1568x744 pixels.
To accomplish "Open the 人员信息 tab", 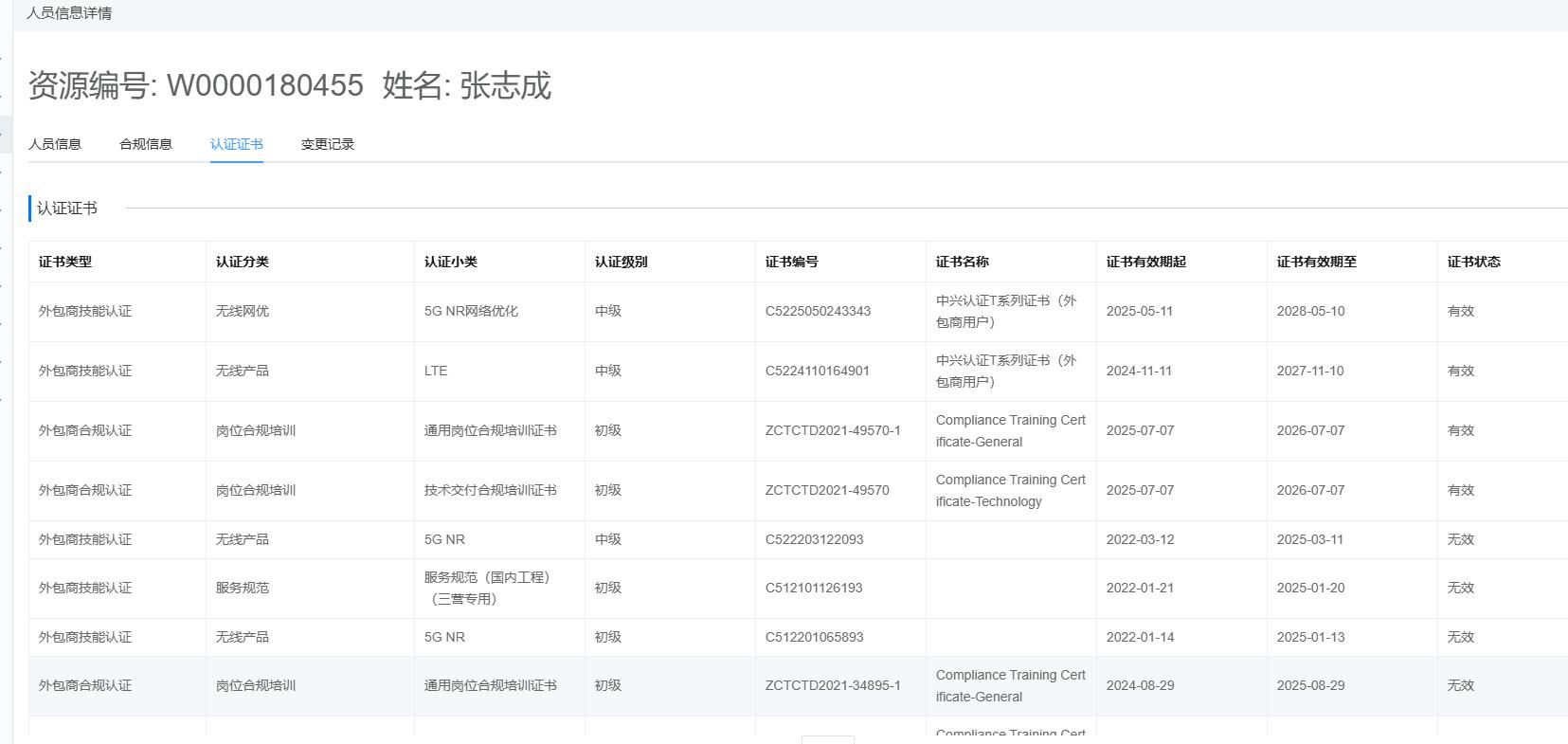I will point(55,144).
